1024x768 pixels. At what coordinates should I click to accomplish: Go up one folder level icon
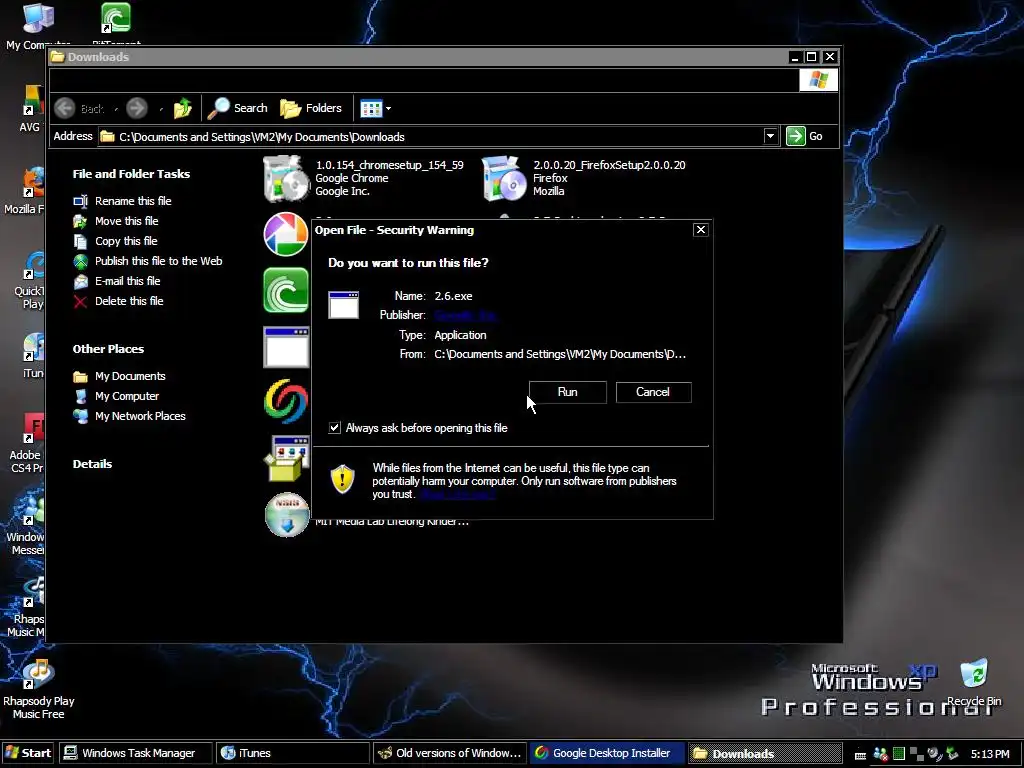pyautogui.click(x=183, y=108)
